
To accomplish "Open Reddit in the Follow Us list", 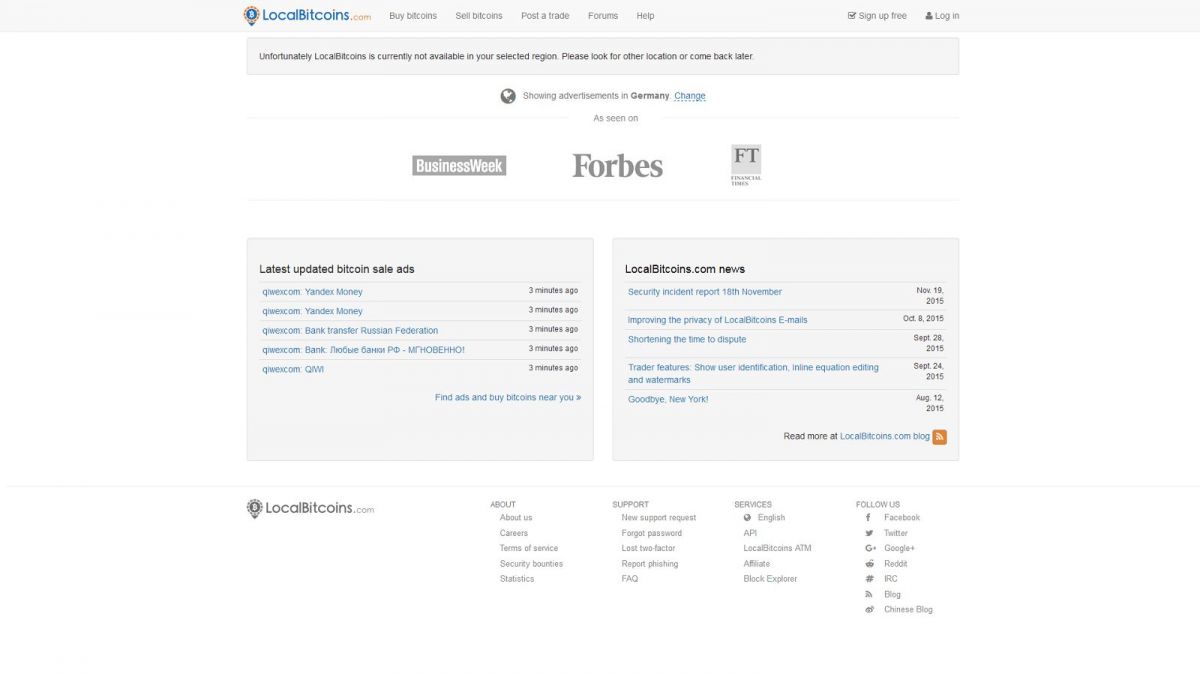I will point(895,564).
